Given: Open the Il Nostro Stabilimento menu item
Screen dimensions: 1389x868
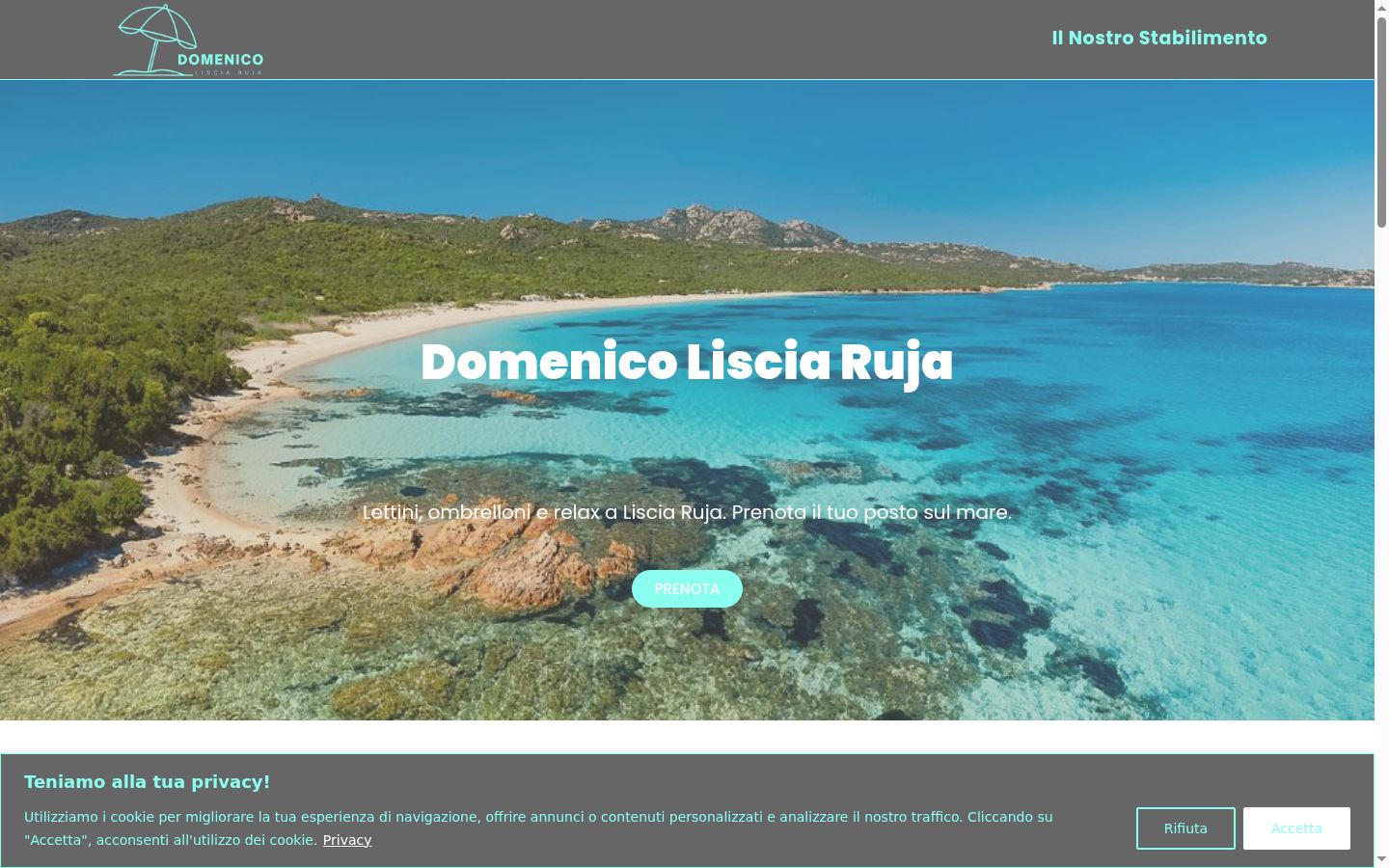Looking at the screenshot, I should click(1159, 38).
